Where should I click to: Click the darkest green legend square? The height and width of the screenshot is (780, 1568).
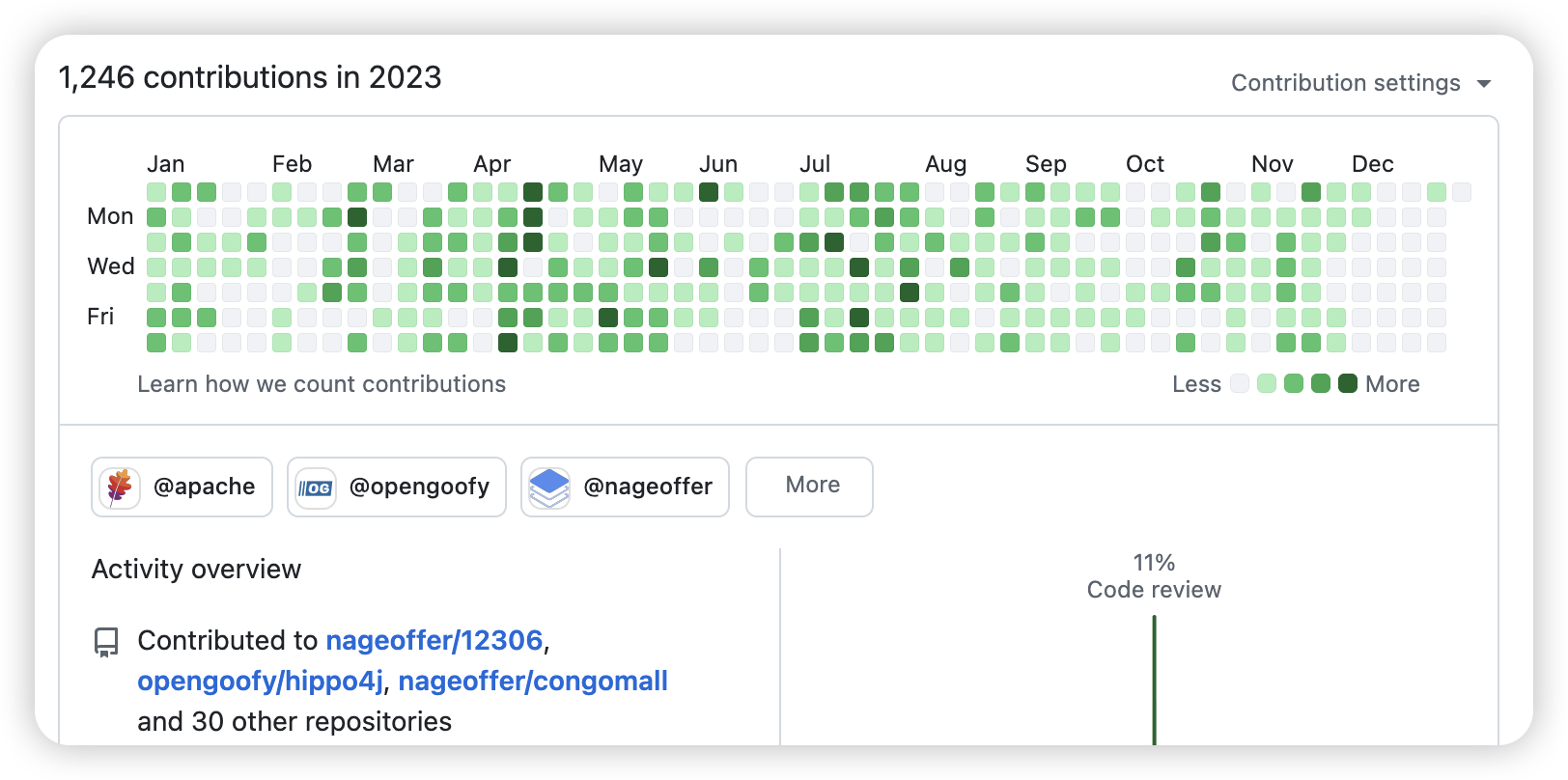(1348, 384)
